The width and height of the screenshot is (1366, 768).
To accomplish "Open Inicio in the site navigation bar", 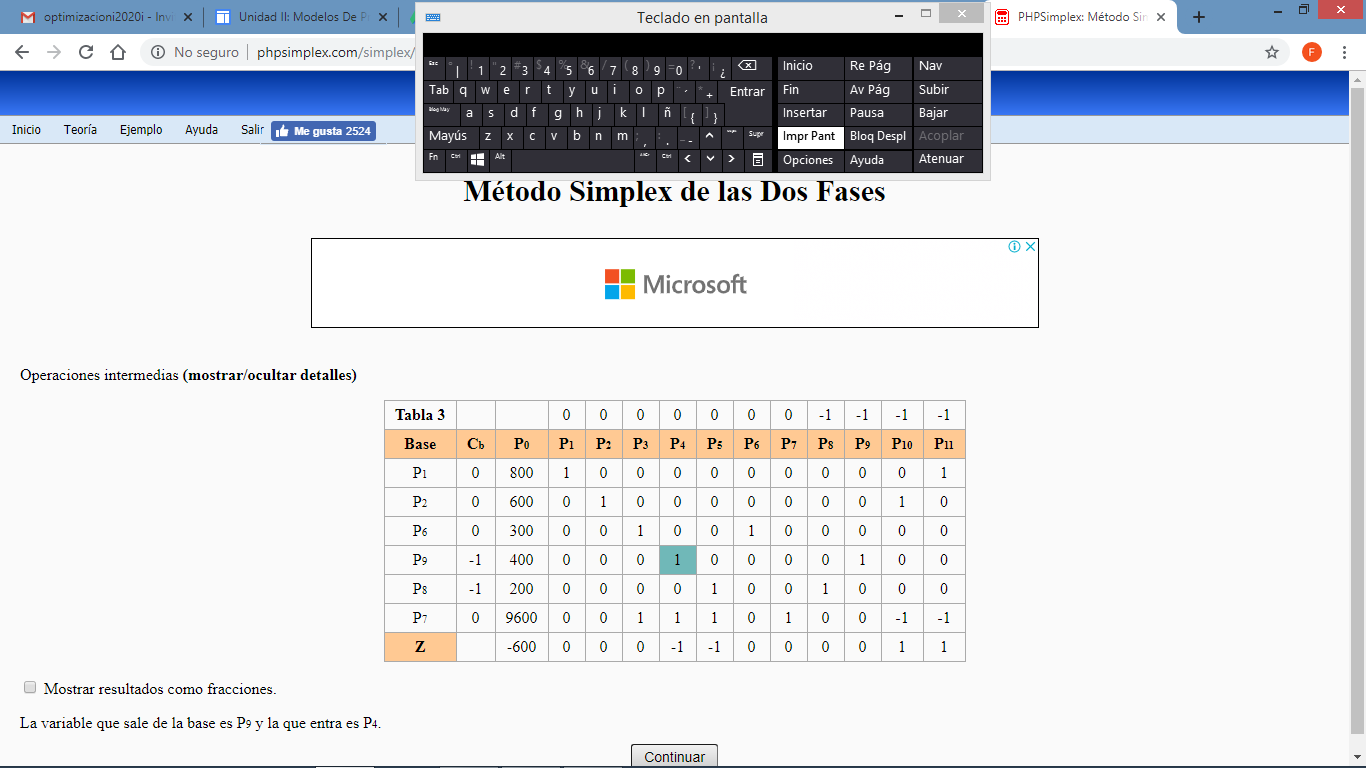I will (x=26, y=130).
